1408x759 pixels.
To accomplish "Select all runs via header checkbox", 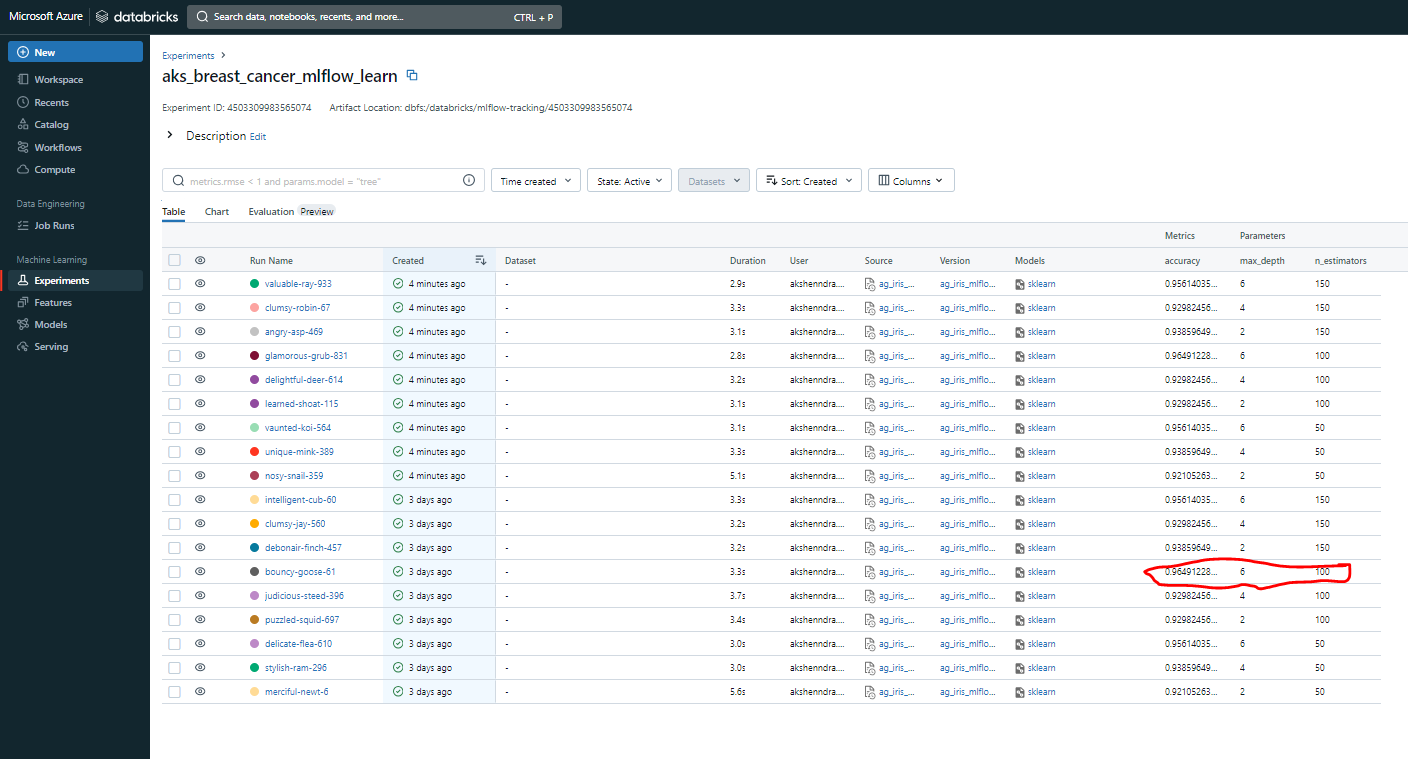I will click(x=175, y=260).
